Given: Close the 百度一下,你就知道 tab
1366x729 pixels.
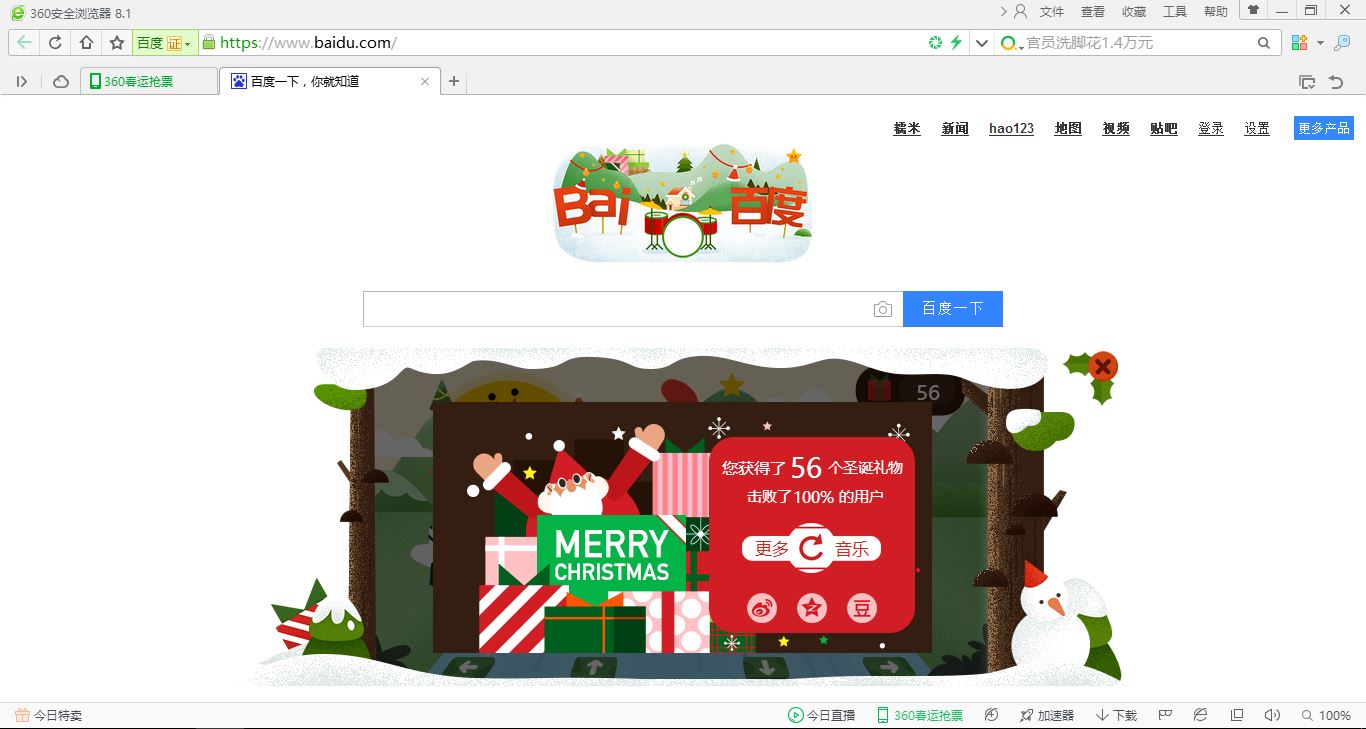Looking at the screenshot, I should [x=425, y=82].
